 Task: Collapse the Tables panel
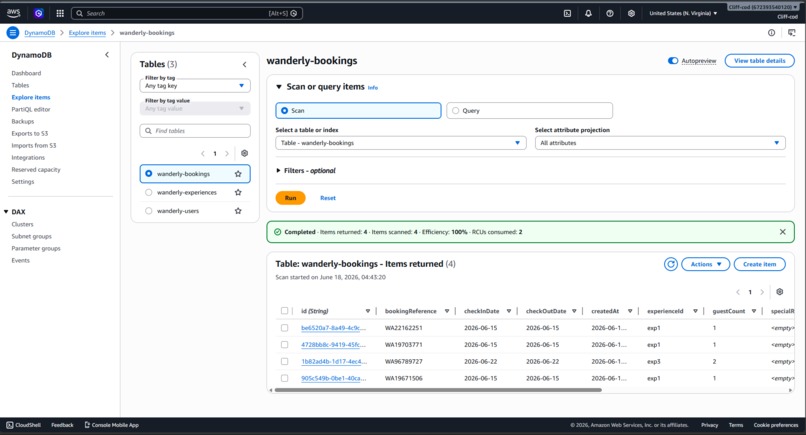[244, 64]
